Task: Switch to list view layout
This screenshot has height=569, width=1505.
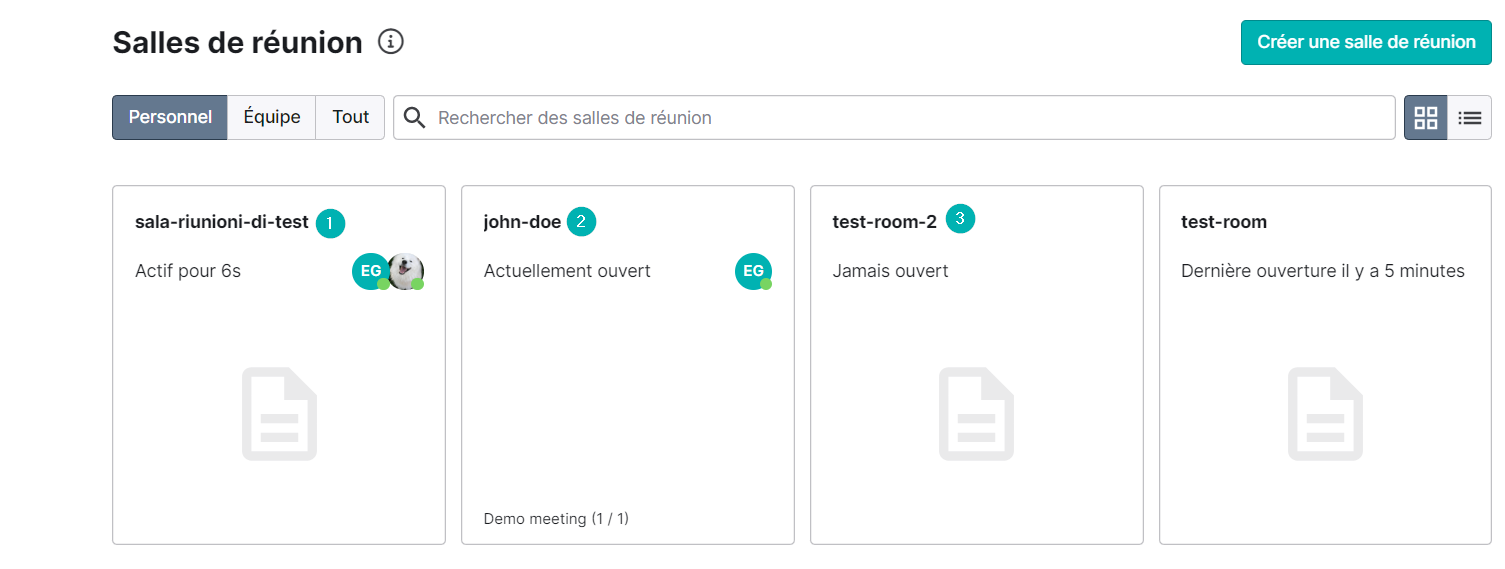Action: 1470,117
